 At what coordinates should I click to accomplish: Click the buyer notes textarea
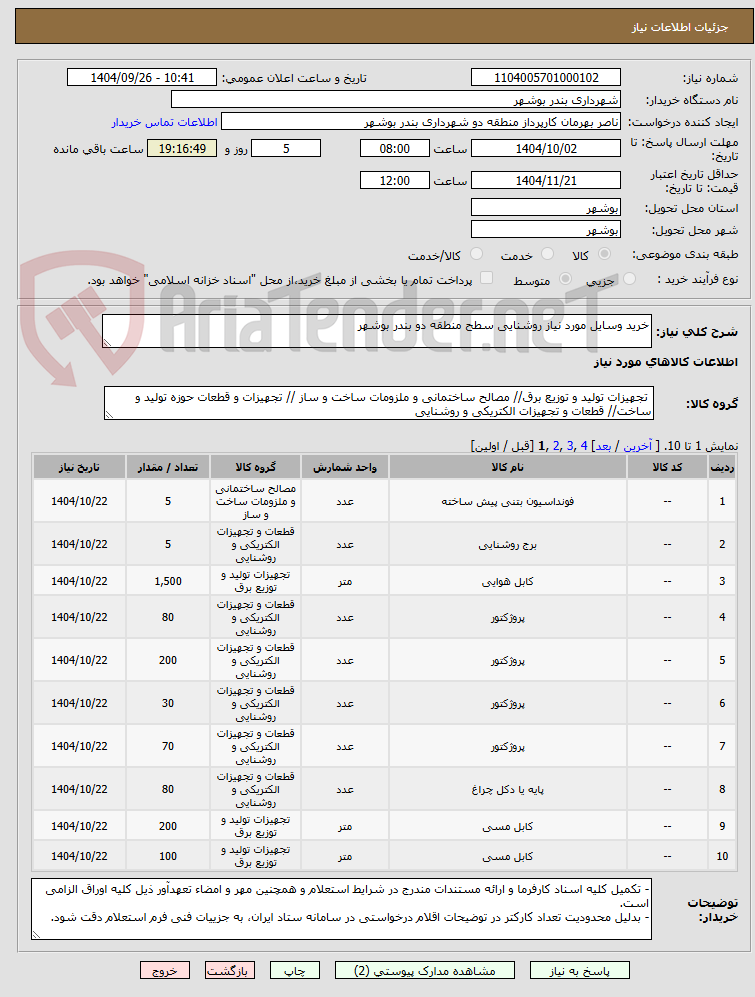coord(342,909)
